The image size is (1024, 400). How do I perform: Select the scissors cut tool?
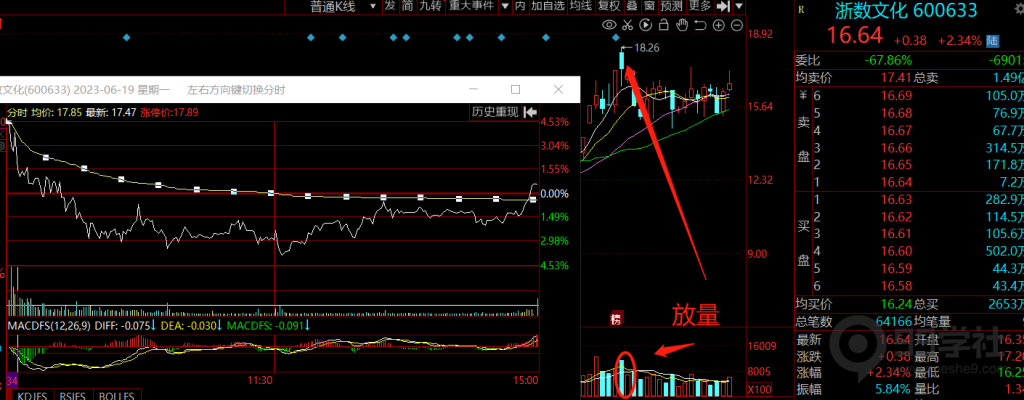coord(628,25)
